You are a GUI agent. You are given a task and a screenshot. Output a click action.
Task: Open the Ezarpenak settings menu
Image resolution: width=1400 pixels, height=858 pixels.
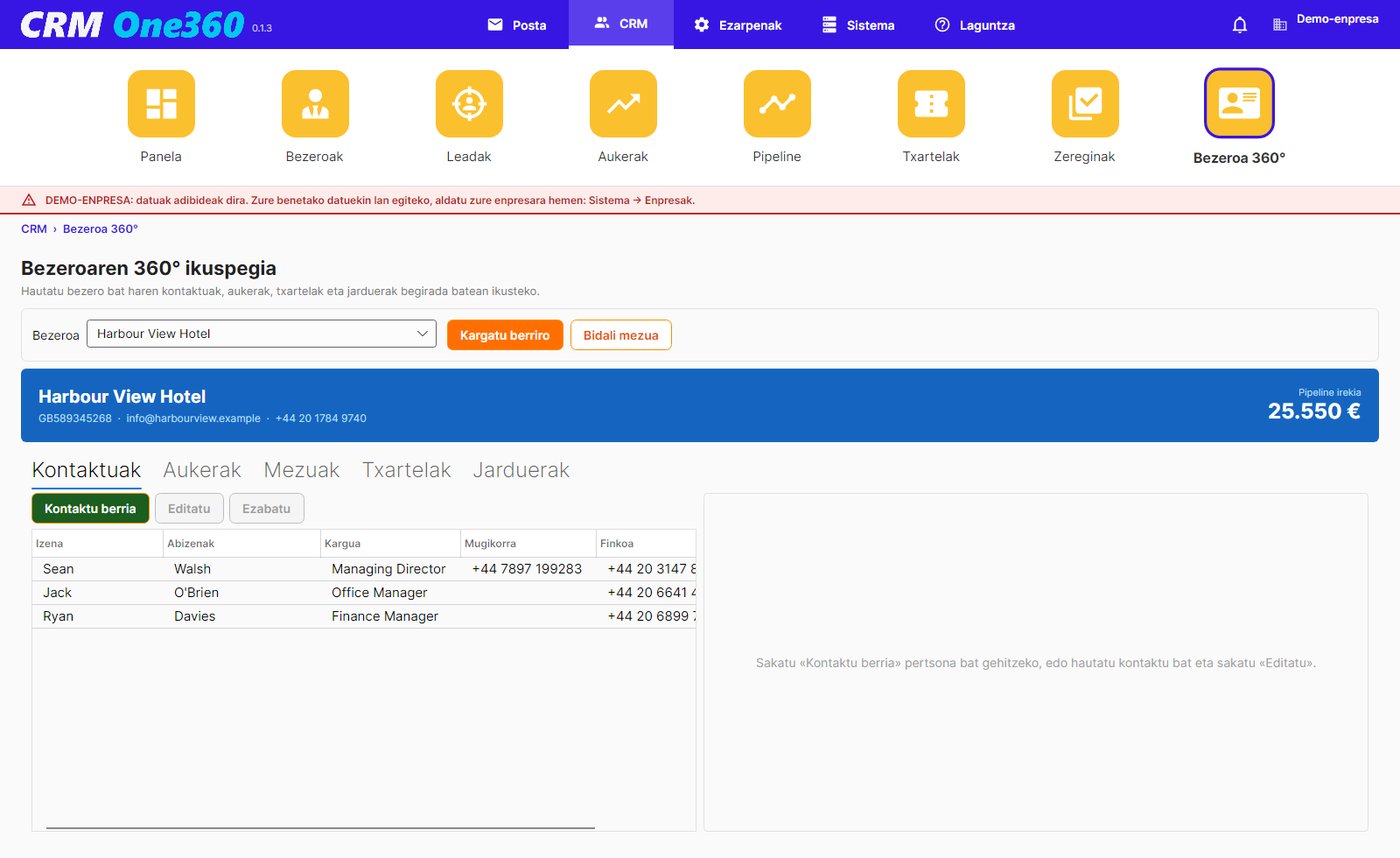(x=738, y=25)
